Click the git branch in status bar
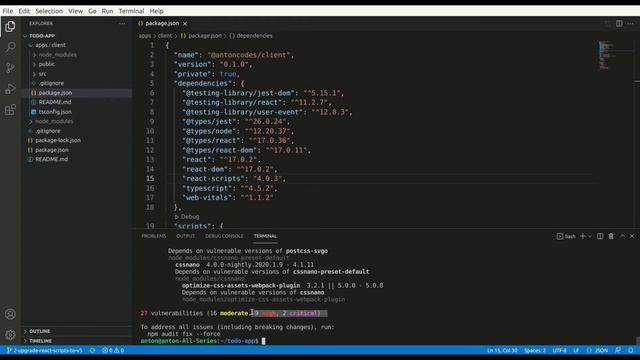 pyautogui.click(x=45, y=350)
